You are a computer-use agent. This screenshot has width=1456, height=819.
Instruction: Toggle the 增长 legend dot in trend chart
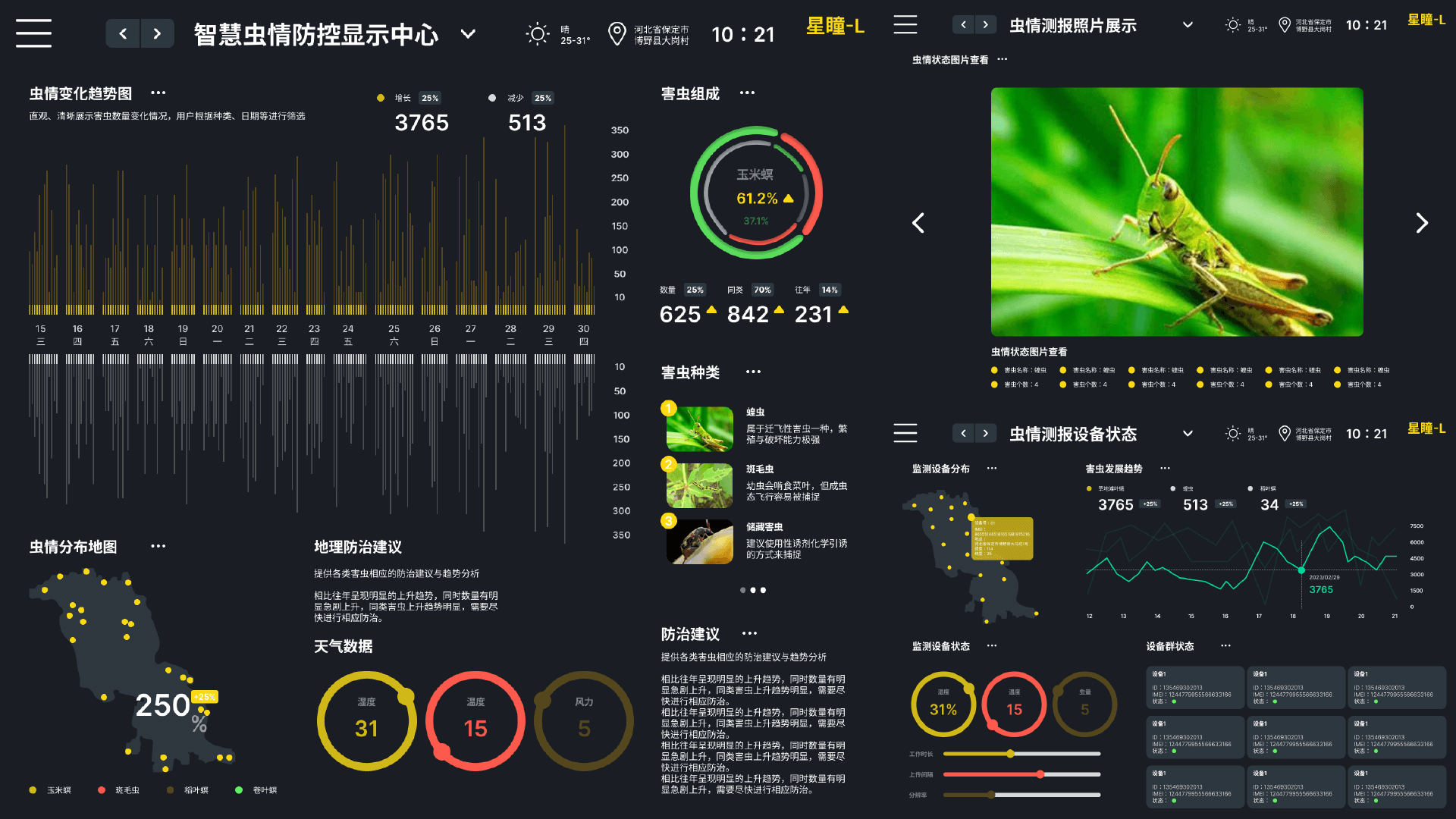tap(381, 98)
